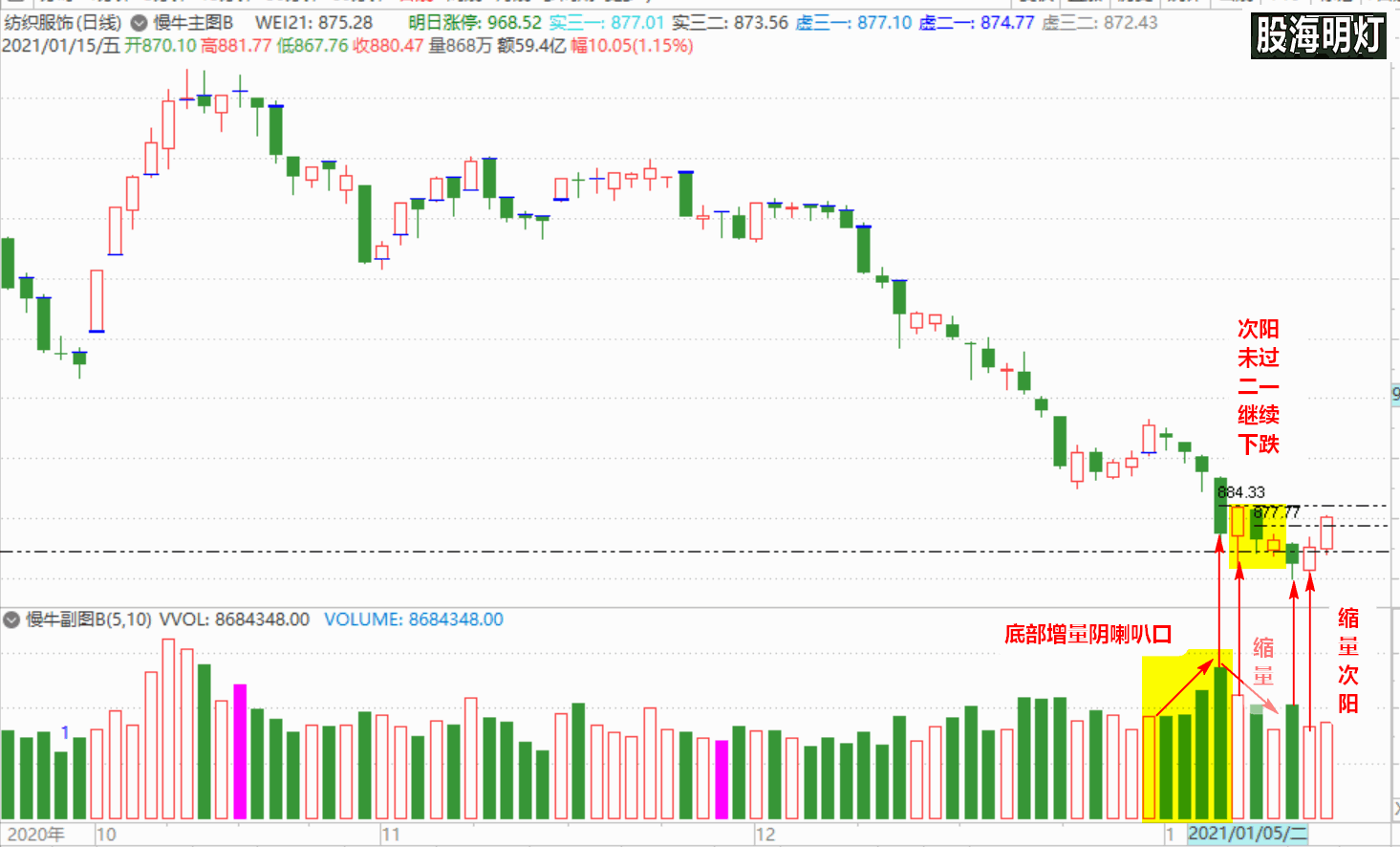Click the closing price 收880.47

(388, 46)
